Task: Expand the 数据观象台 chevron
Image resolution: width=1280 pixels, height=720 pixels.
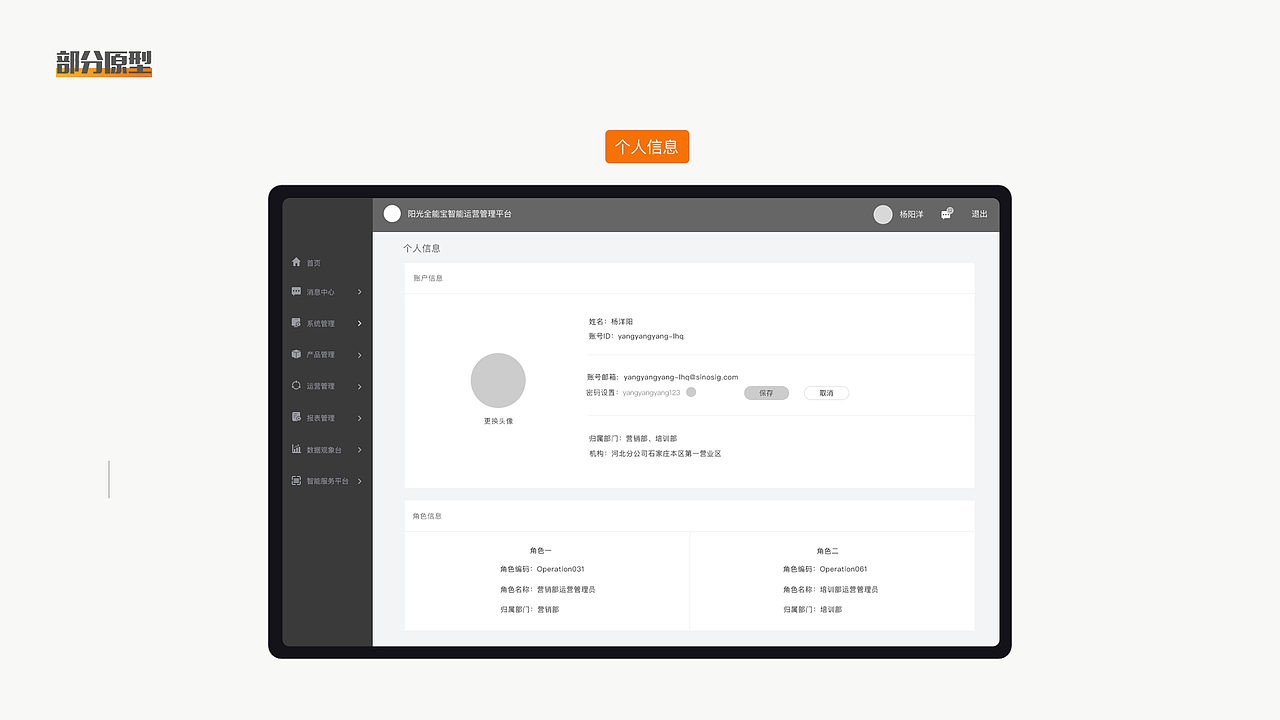Action: tap(360, 450)
